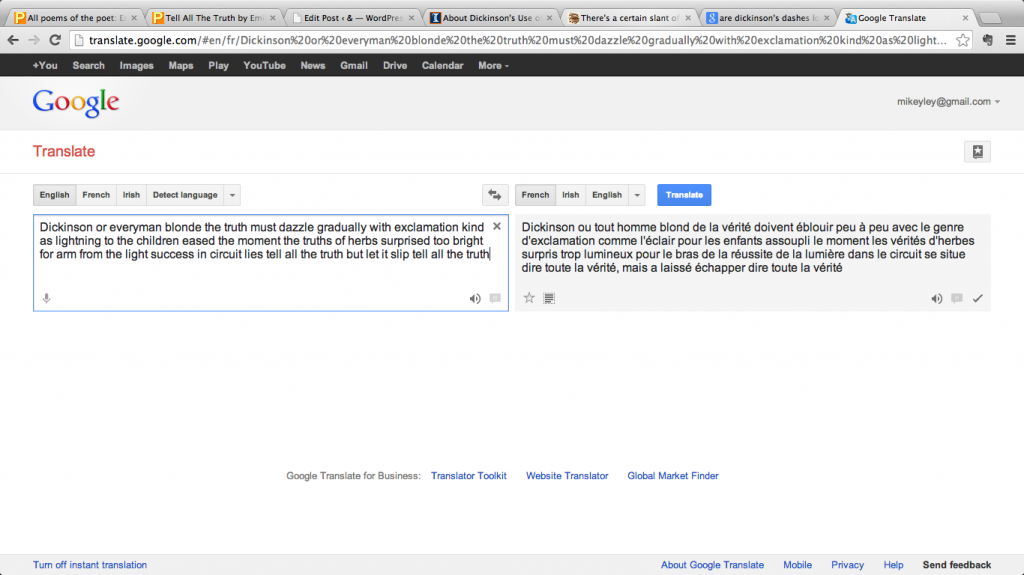Open Play in the Google bar

(x=218, y=65)
